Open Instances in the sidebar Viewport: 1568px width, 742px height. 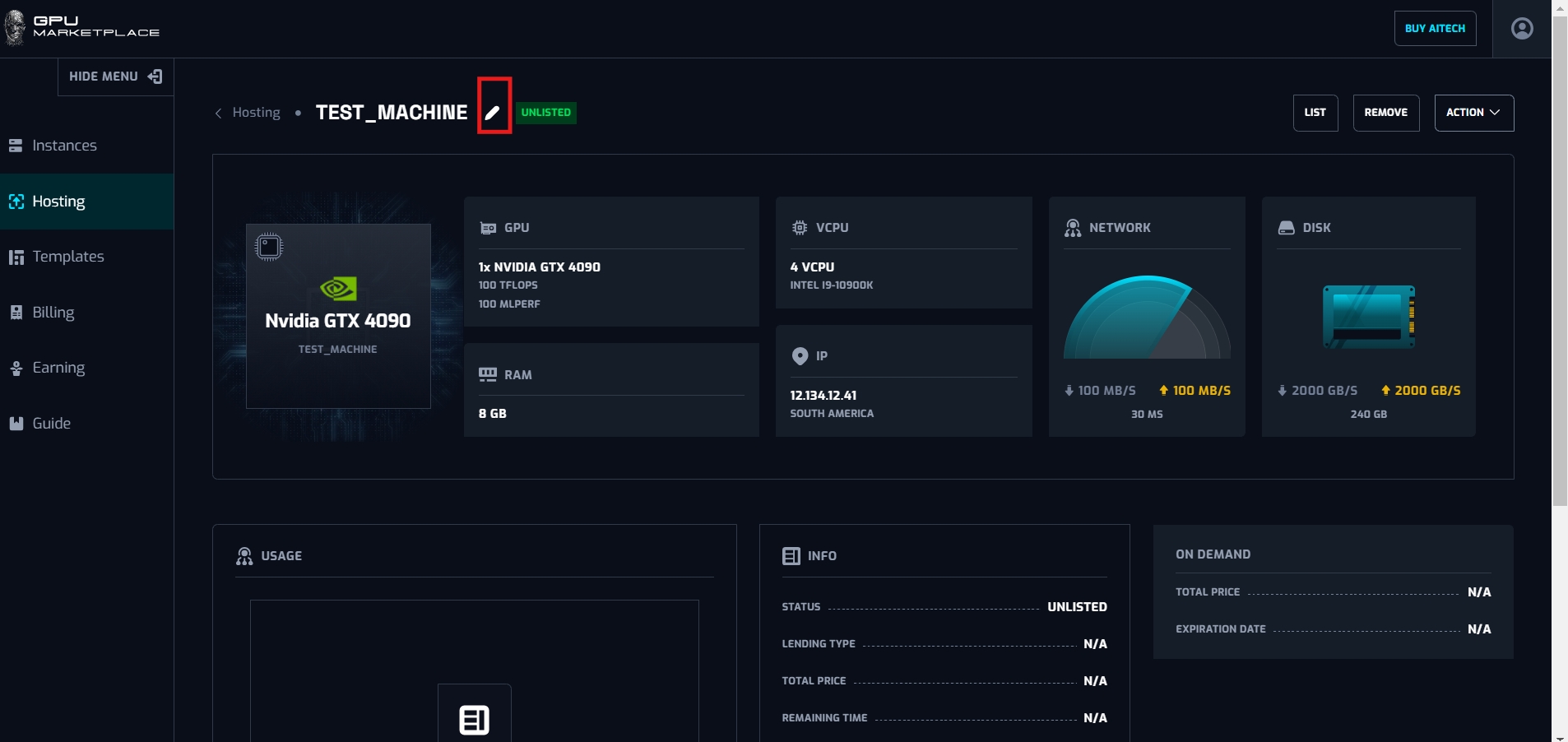(64, 146)
